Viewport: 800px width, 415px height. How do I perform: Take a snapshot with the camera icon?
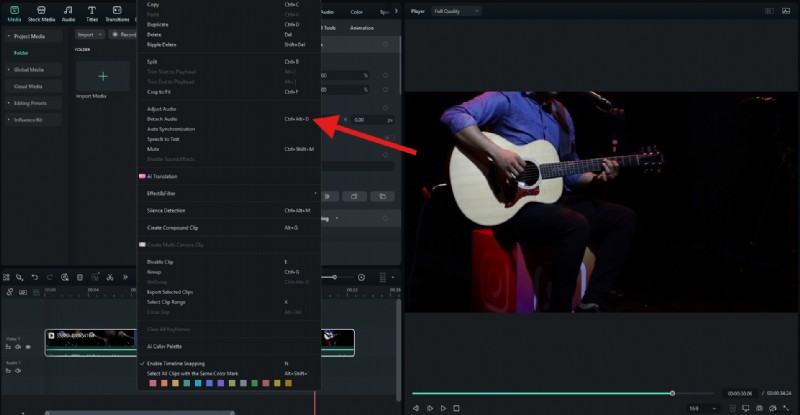pyautogui.click(x=759, y=408)
